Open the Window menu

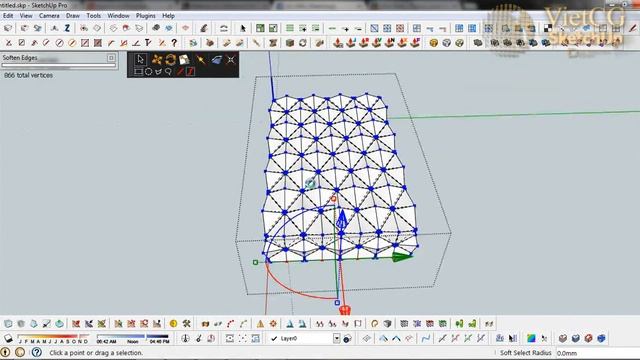118,16
